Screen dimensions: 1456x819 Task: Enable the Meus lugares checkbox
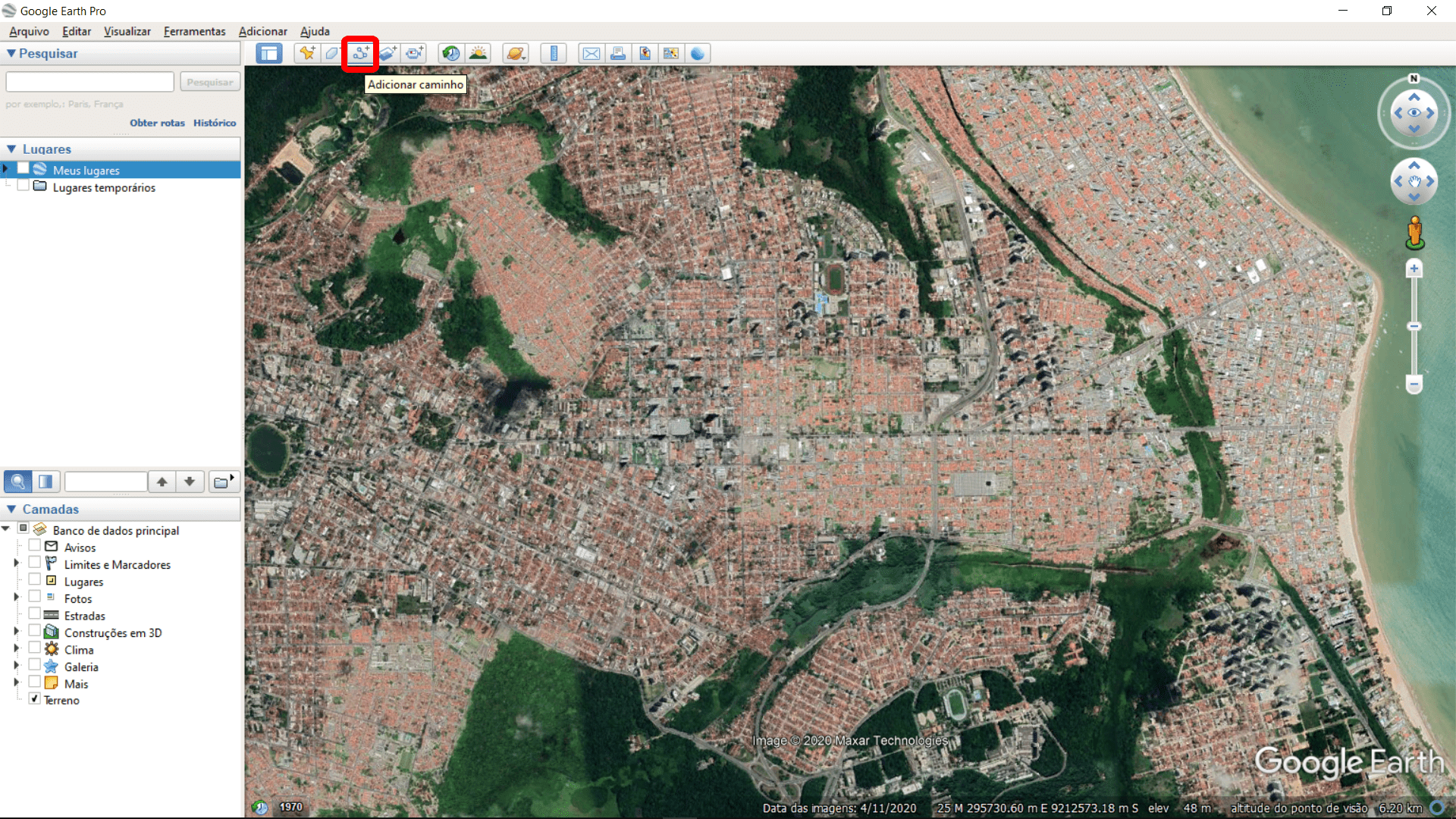coord(22,169)
